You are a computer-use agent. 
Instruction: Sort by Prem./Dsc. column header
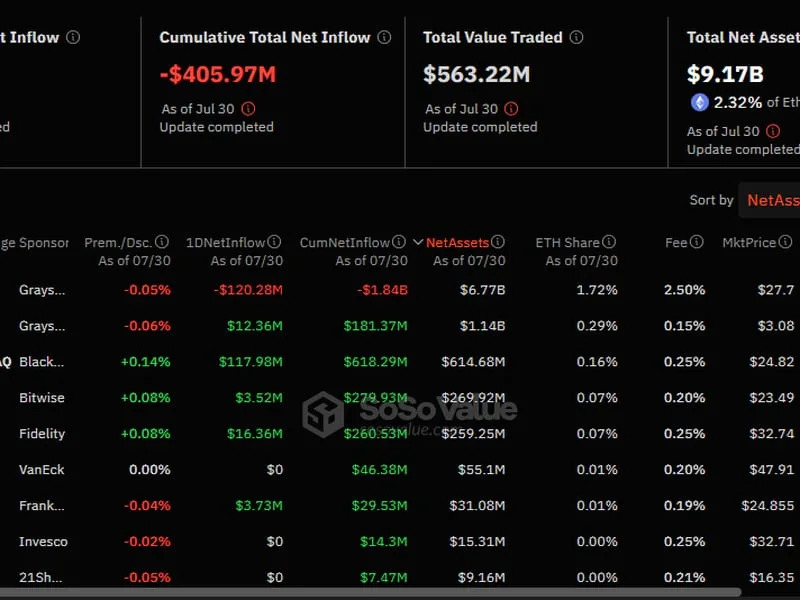pyautogui.click(x=118, y=242)
